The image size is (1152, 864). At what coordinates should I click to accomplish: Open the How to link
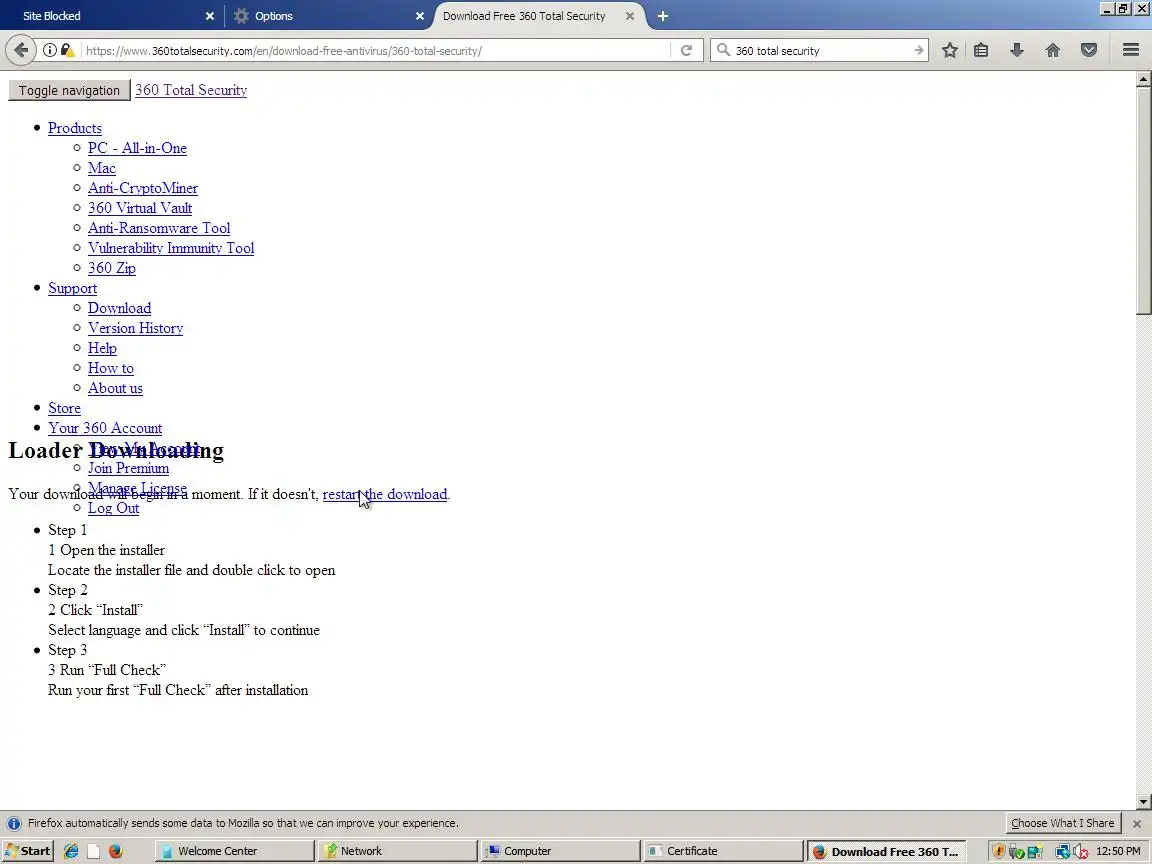(x=111, y=368)
